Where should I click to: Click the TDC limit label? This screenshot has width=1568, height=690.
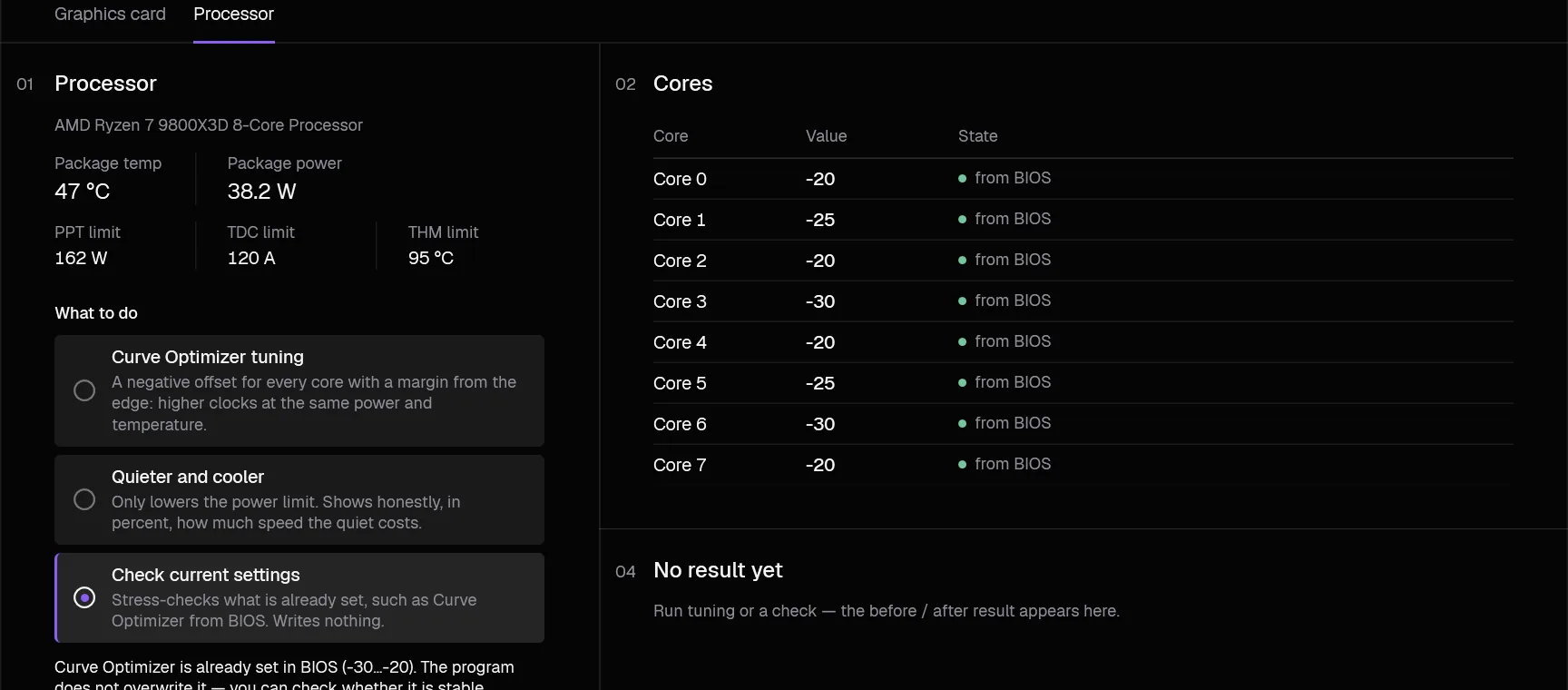pyautogui.click(x=260, y=232)
